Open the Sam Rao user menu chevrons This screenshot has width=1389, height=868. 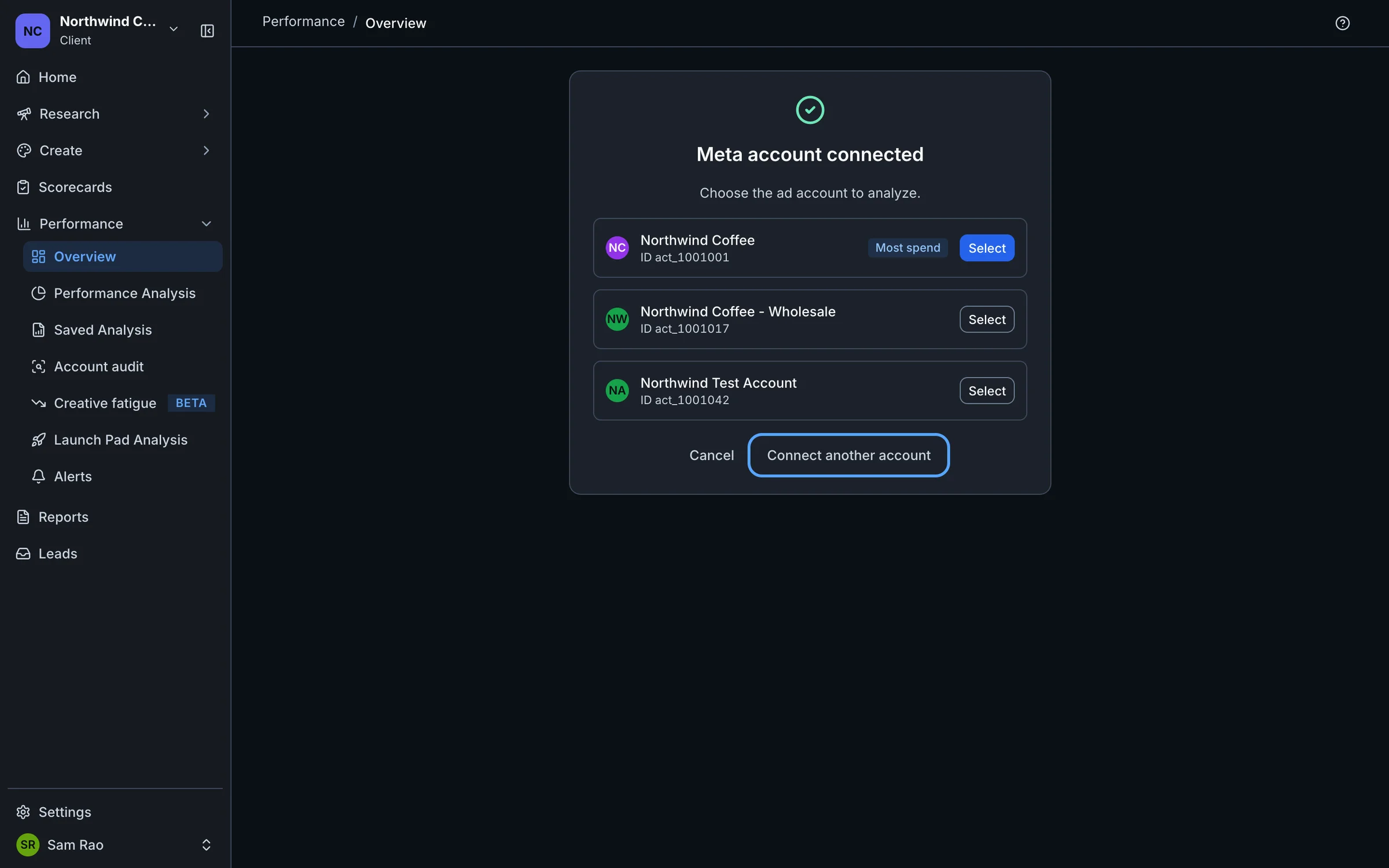pyautogui.click(x=206, y=845)
